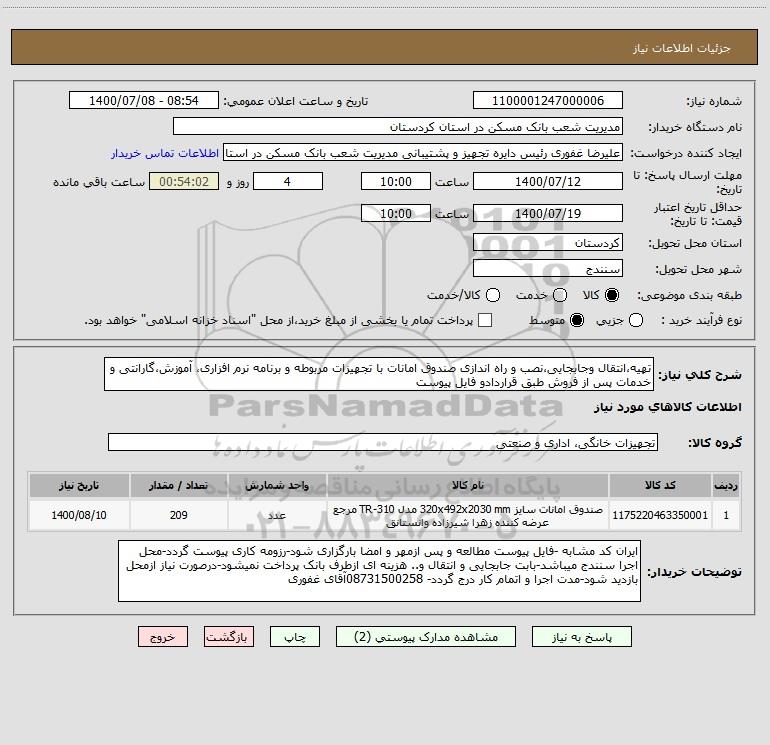Click the product name cell صندوق امانات TR-310
Viewport: 770px width, 745px height.
(468, 515)
